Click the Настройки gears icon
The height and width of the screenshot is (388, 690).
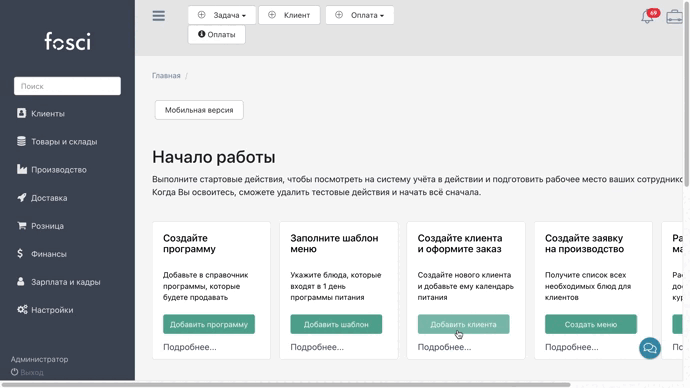[22, 310]
